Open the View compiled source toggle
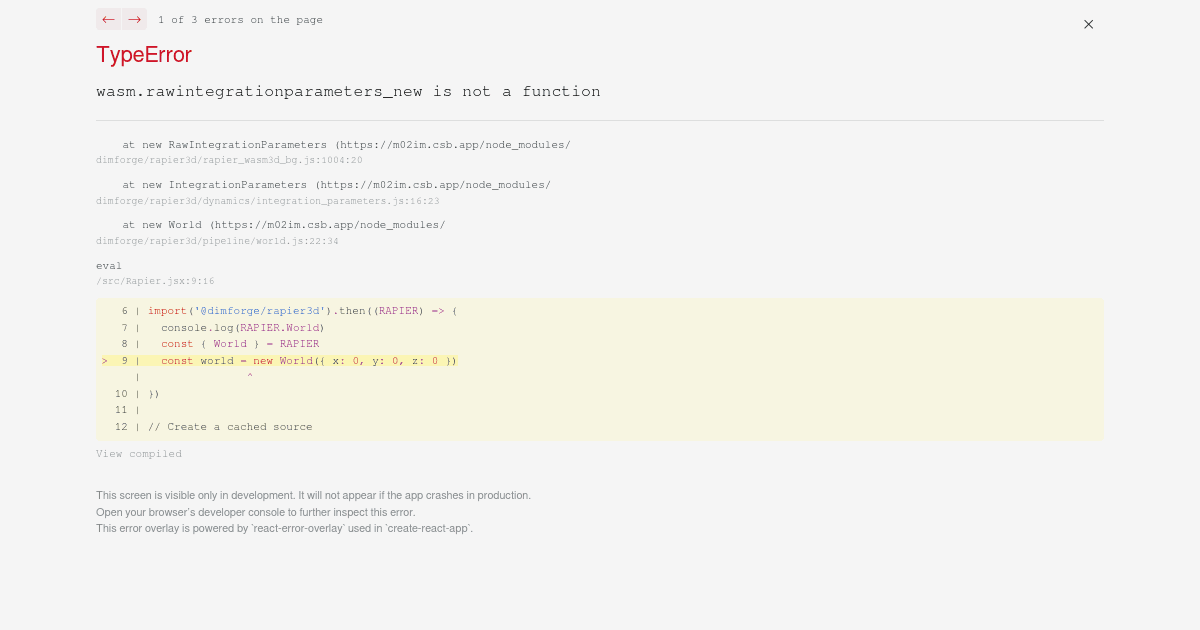Image resolution: width=1200 pixels, height=630 pixels. [139, 453]
